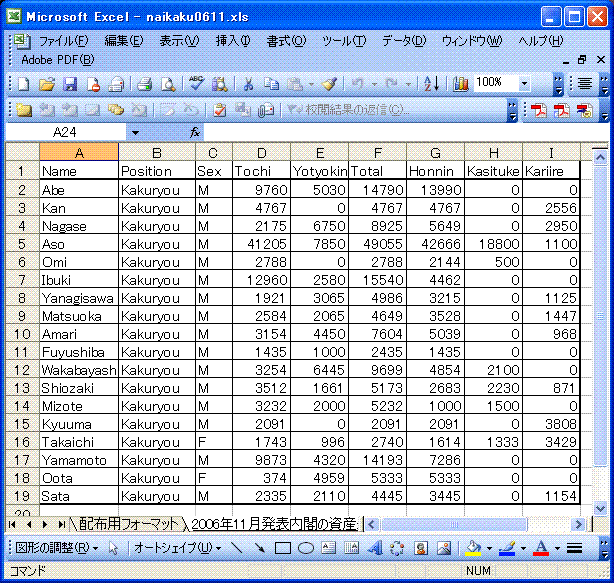The image size is (614, 583).
Task: Launch the Chart Wizard icon
Action: click(461, 84)
